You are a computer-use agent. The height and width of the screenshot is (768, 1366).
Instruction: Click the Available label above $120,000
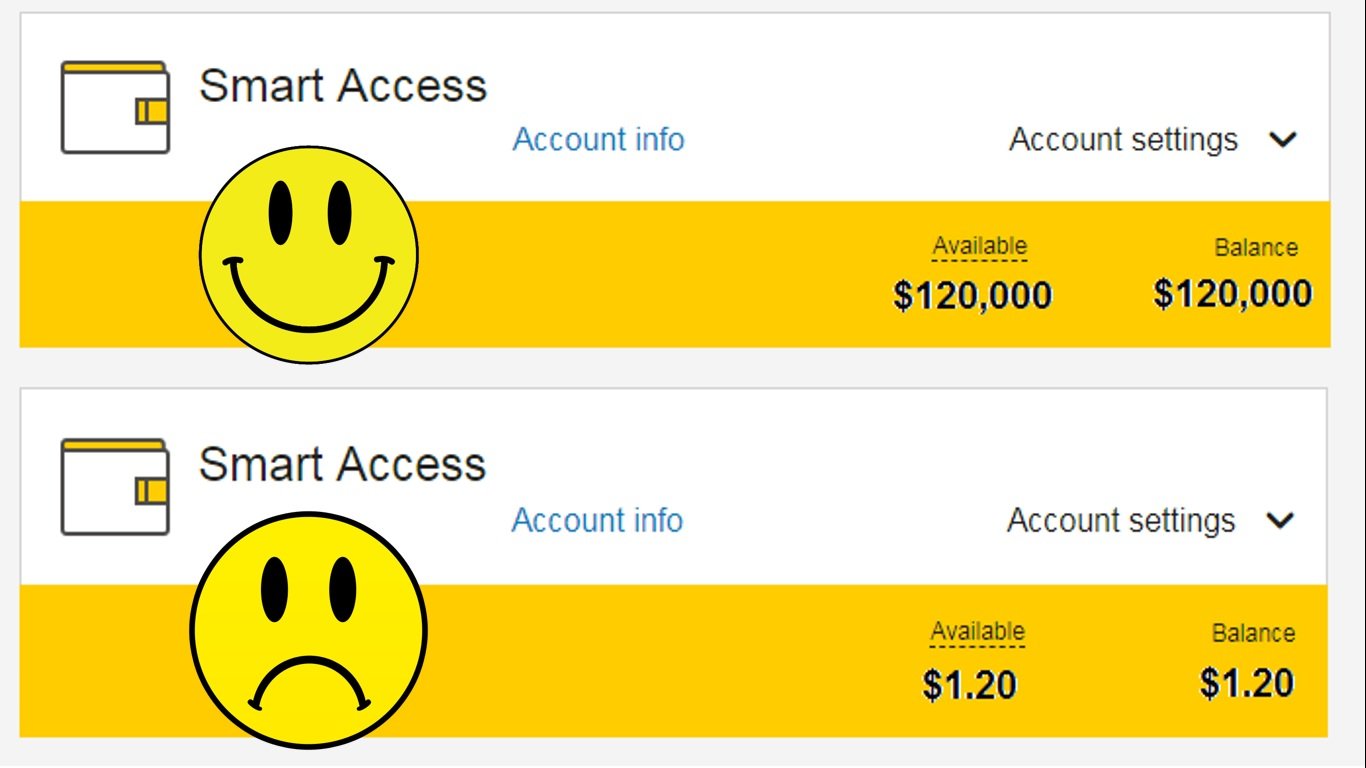[x=980, y=246]
